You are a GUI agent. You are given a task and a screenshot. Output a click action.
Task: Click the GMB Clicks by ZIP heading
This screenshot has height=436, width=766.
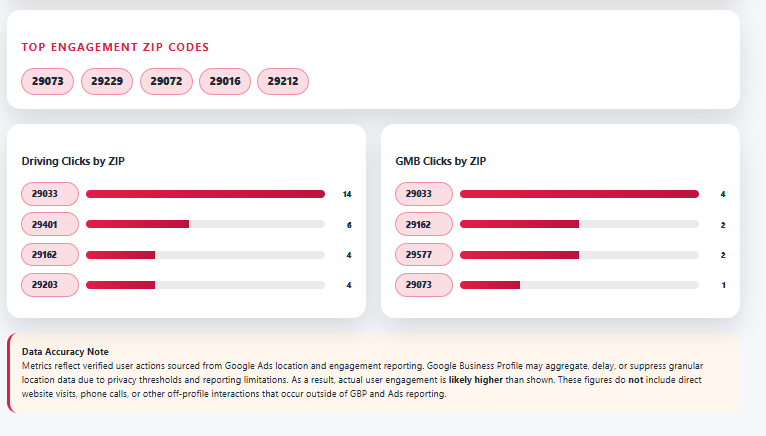441,161
